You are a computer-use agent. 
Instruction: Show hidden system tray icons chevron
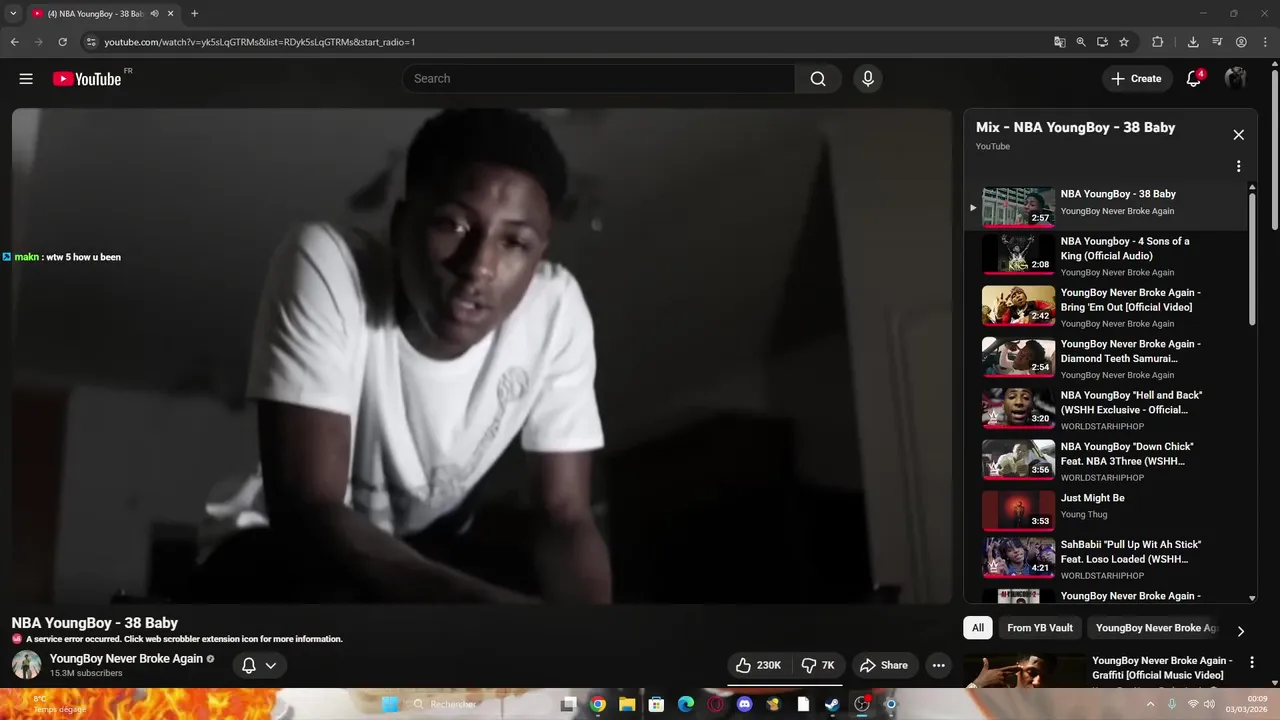tap(1149, 704)
